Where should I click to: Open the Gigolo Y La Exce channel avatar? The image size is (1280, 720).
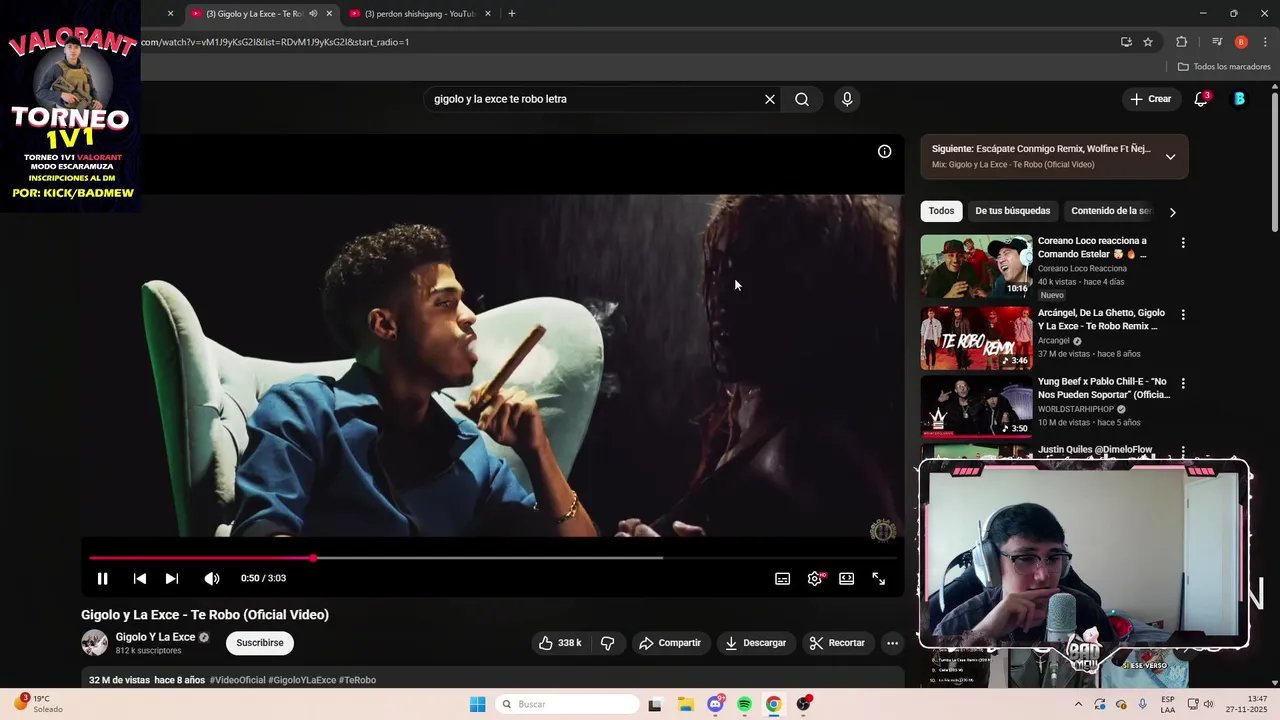94,643
